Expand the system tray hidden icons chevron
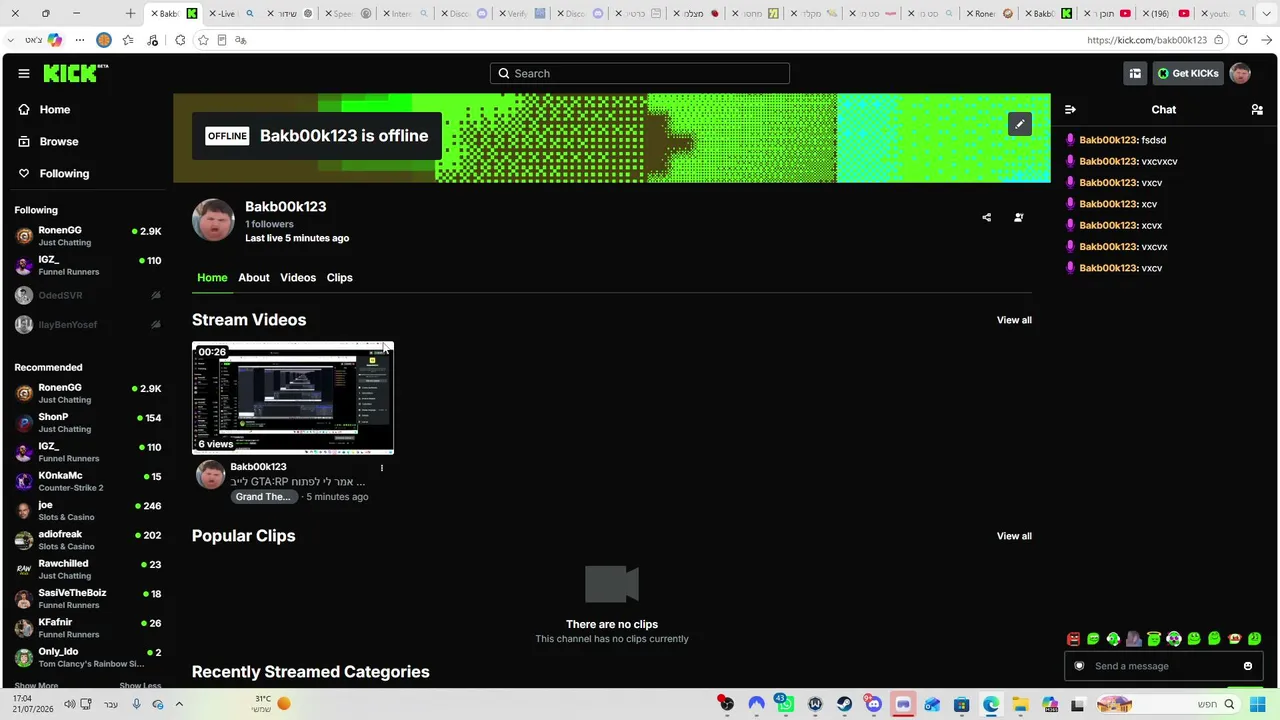1280x720 pixels. point(179,704)
